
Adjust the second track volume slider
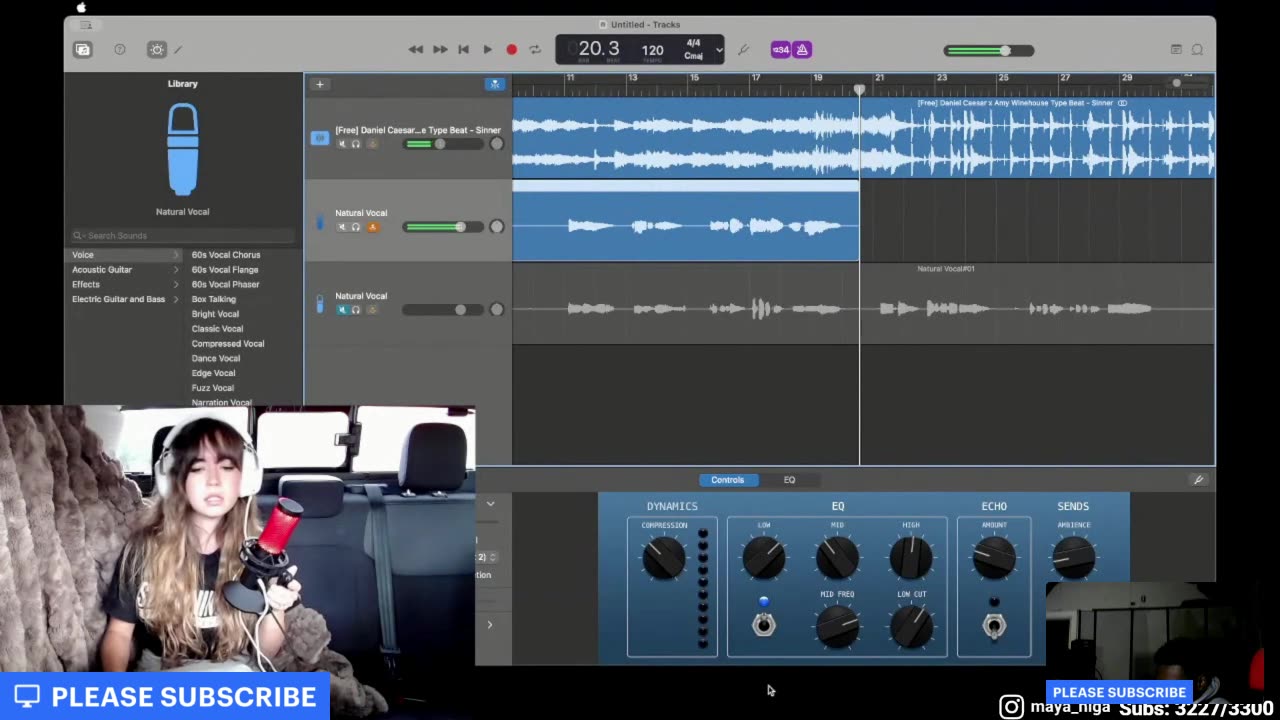pos(445,227)
